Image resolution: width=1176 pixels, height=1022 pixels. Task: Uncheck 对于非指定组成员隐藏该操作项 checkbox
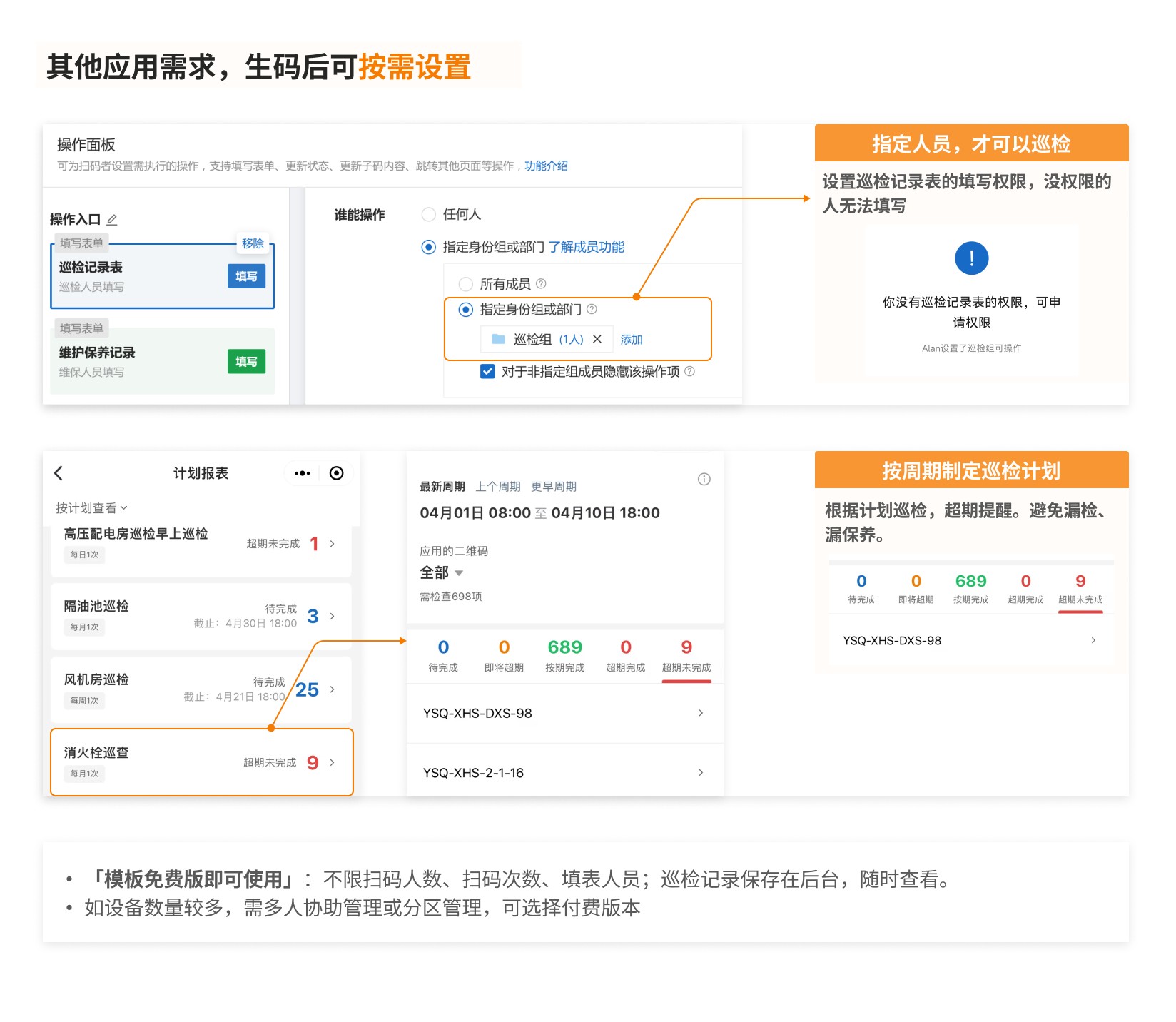[x=487, y=371]
